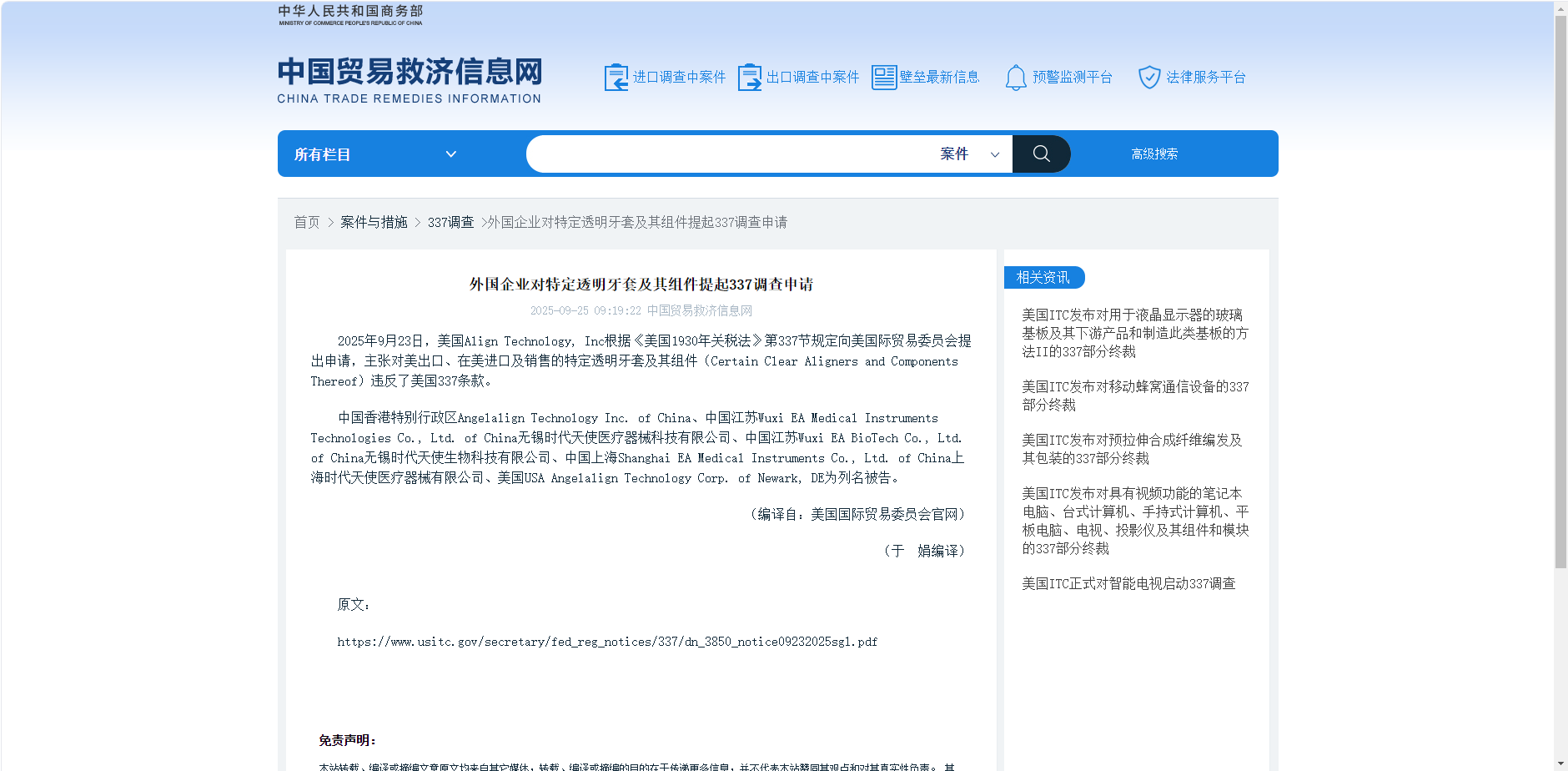
Task: Open 高级搜索 advanced search
Action: pyautogui.click(x=1153, y=154)
